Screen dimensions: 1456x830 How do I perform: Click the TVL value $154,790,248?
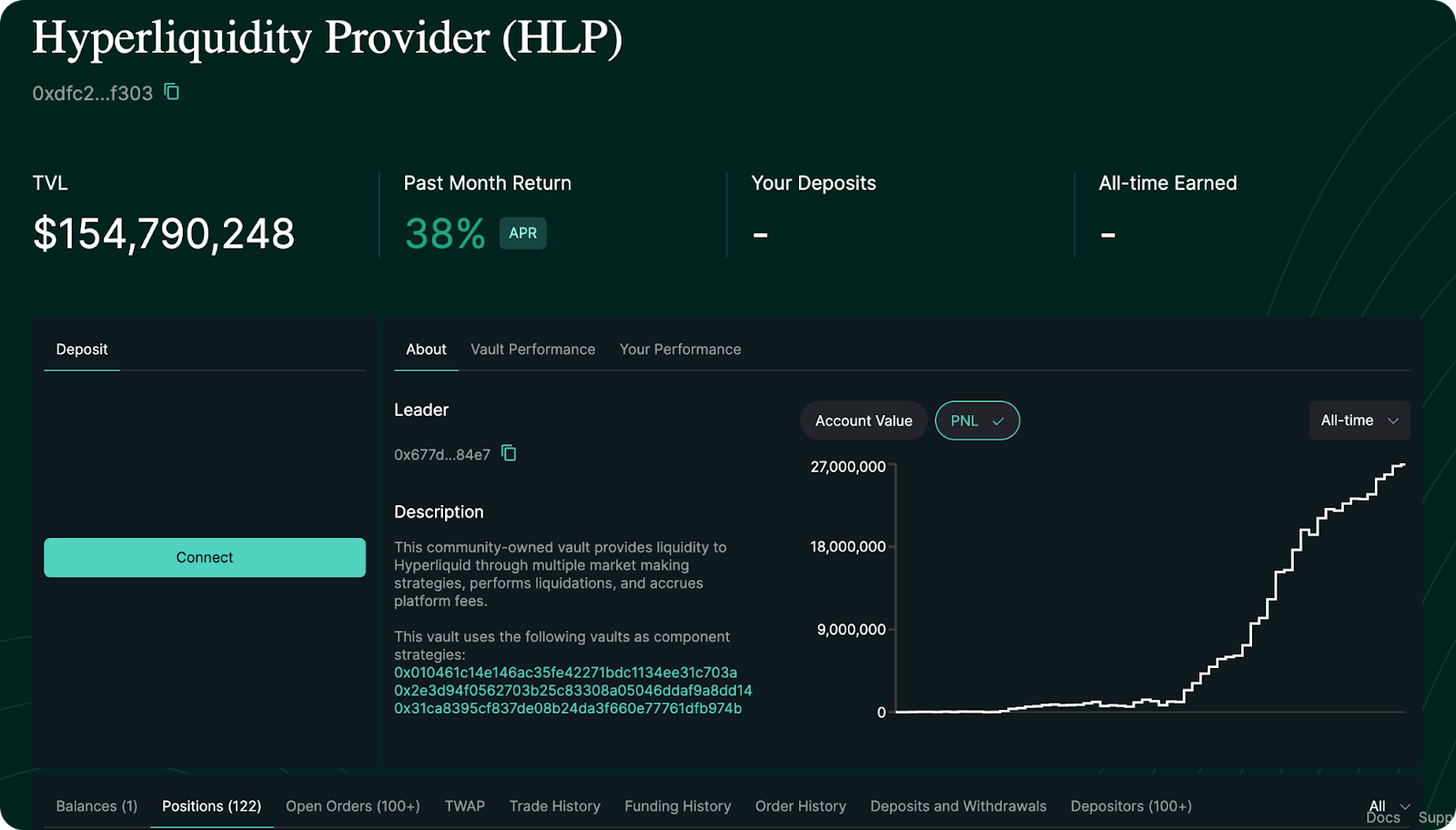(x=164, y=234)
